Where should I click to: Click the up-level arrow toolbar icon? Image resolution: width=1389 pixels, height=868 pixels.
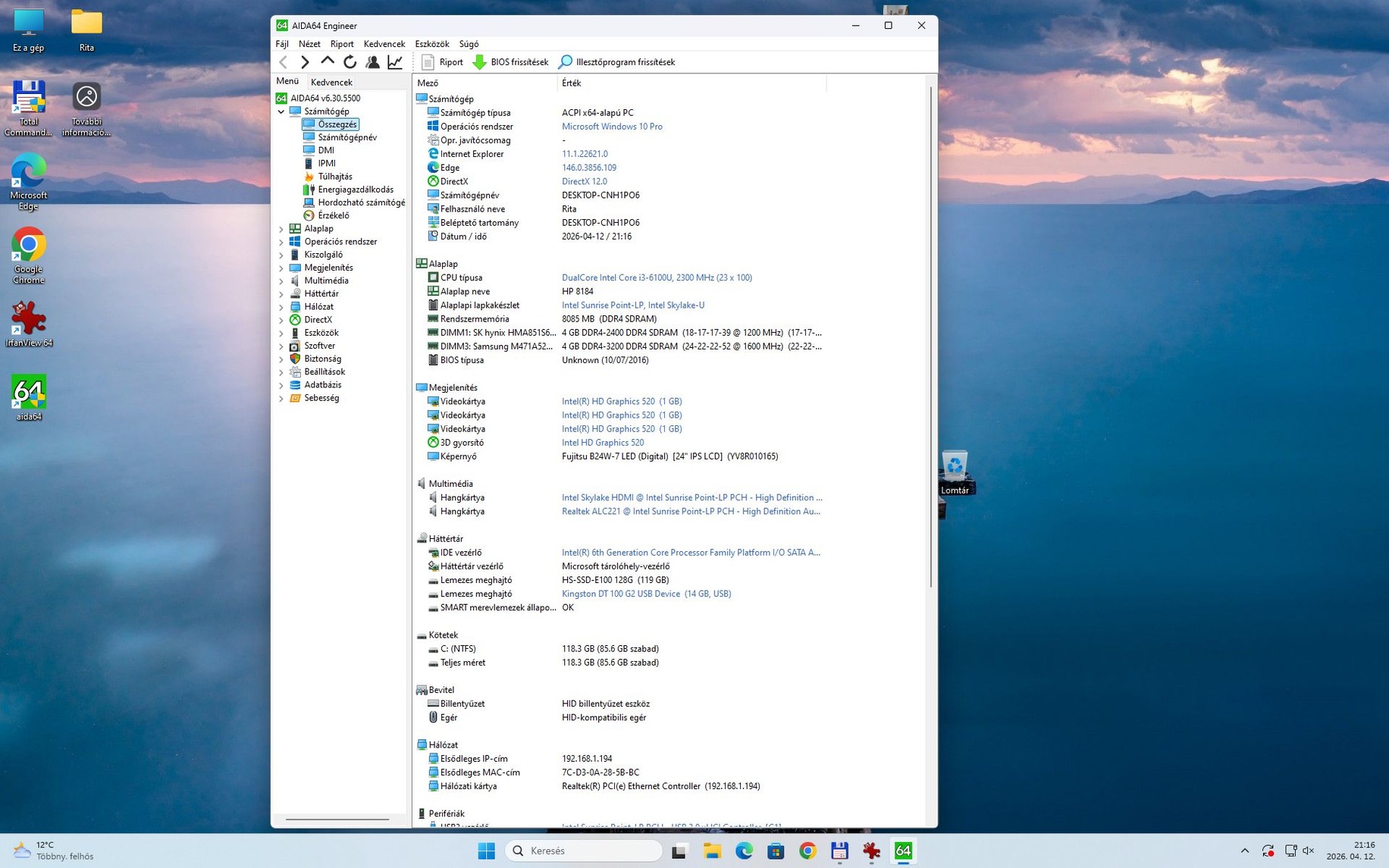point(328,62)
